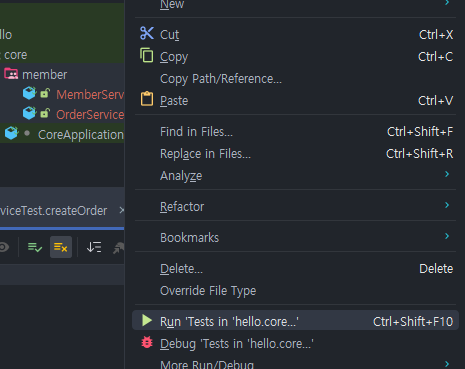Click the green Run triangle icon
Image resolution: width=465 pixels, height=369 pixels.
(147, 320)
